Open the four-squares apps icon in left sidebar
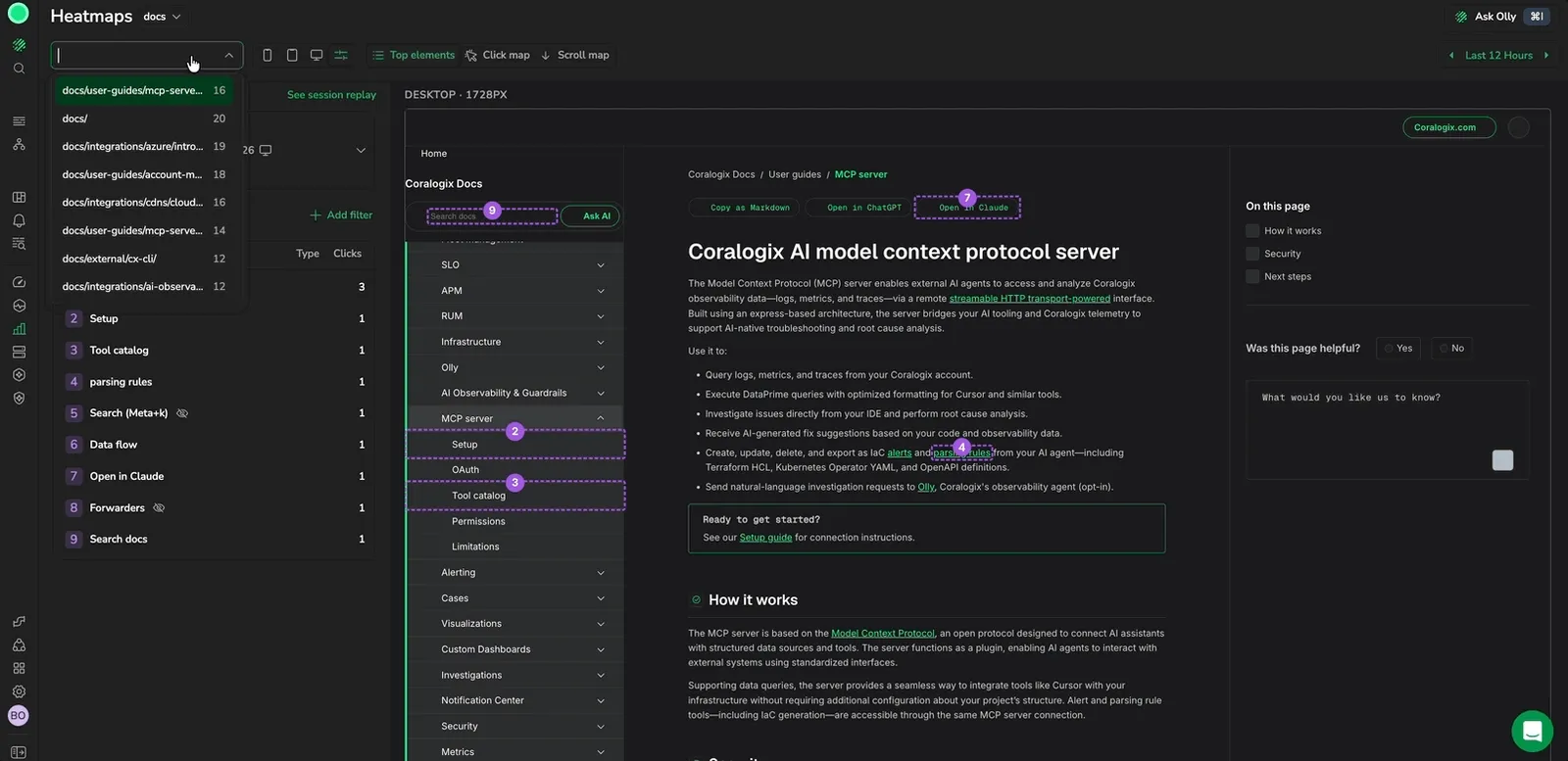The width and height of the screenshot is (1568, 761). point(19,668)
